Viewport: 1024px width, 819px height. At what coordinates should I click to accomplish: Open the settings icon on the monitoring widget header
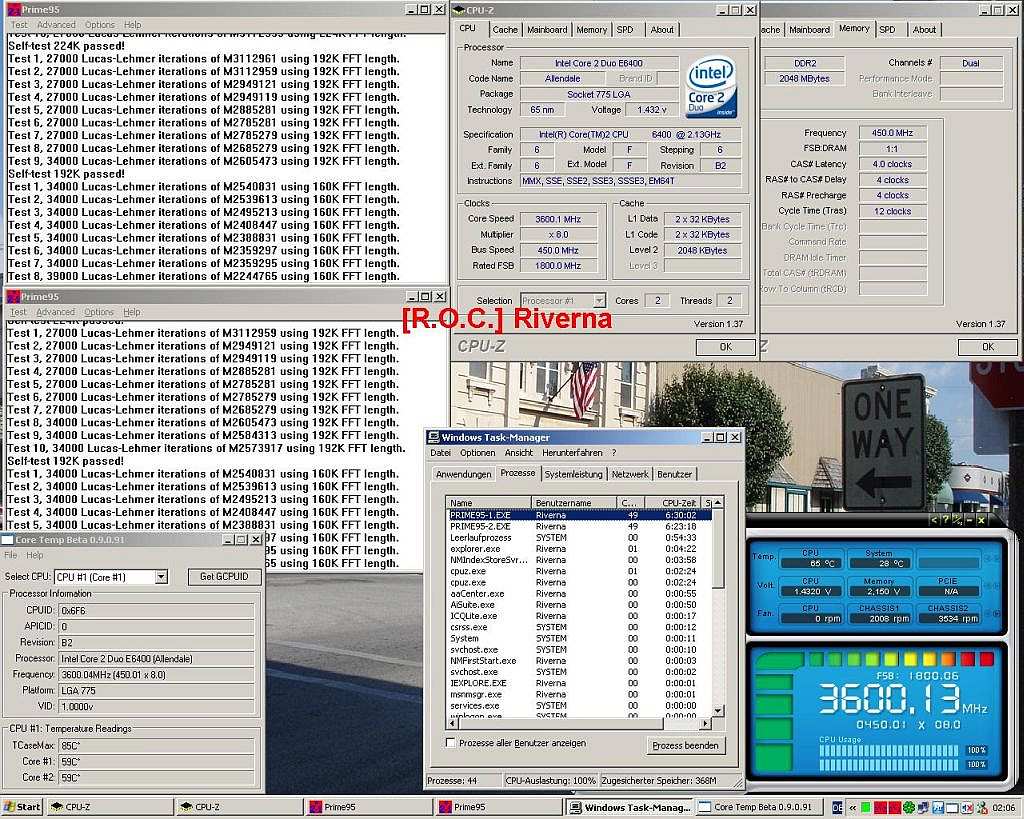click(x=957, y=520)
